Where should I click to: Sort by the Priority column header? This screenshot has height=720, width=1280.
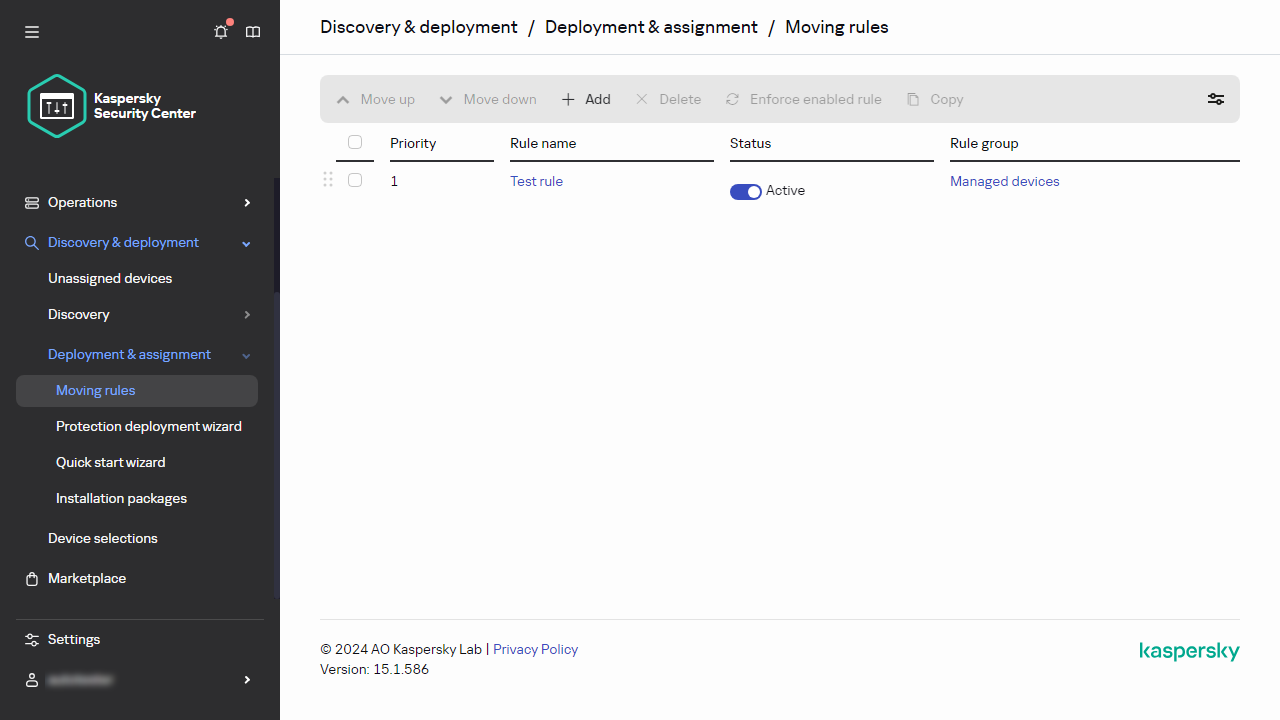pos(413,143)
